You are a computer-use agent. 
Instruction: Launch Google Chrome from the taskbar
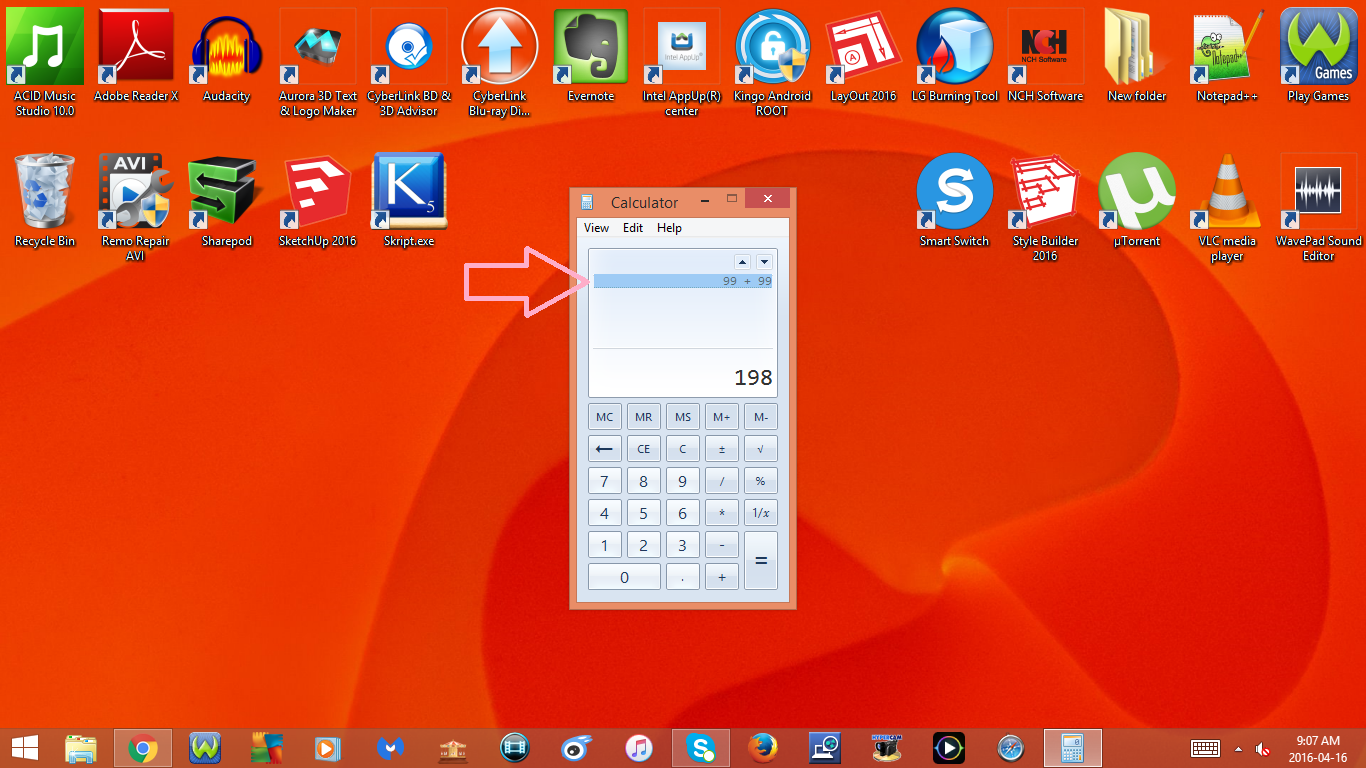point(142,747)
